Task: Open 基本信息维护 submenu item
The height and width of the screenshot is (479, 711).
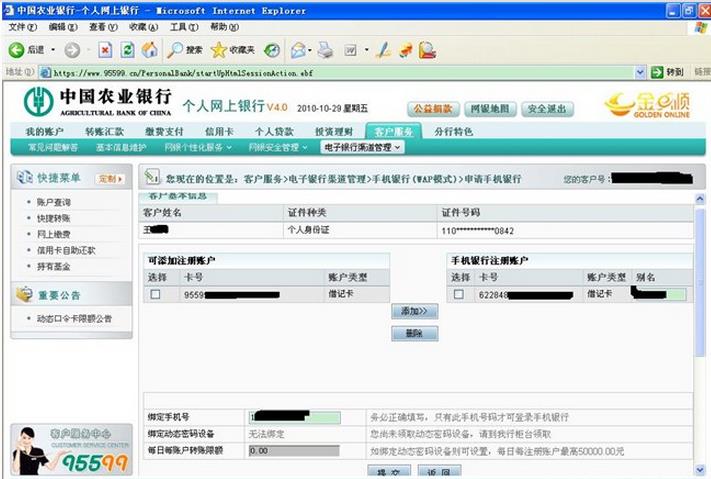Action: [x=121, y=147]
